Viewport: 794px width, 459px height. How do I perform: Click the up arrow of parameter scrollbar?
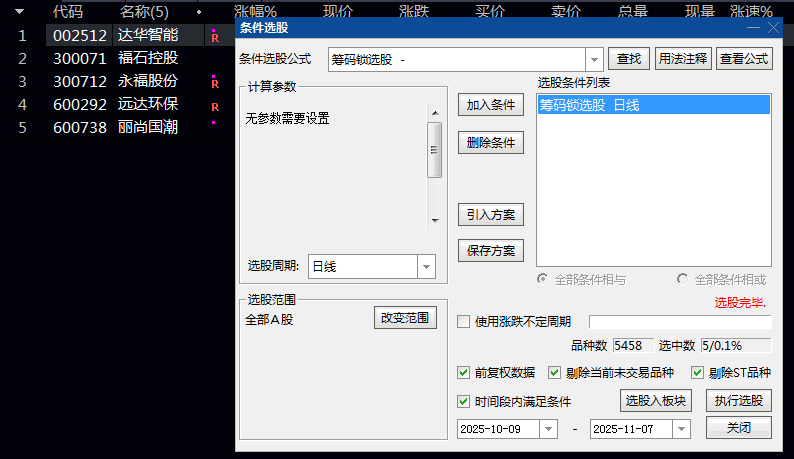(x=435, y=113)
